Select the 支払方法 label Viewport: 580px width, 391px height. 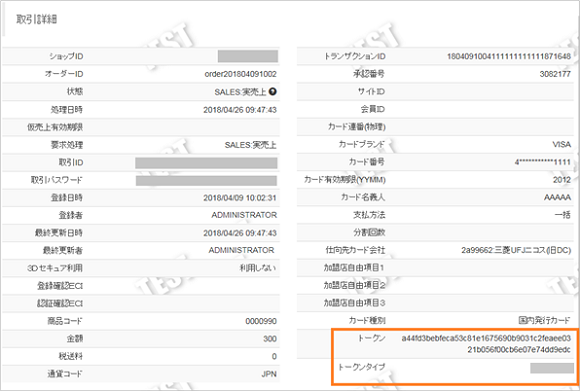tap(369, 215)
